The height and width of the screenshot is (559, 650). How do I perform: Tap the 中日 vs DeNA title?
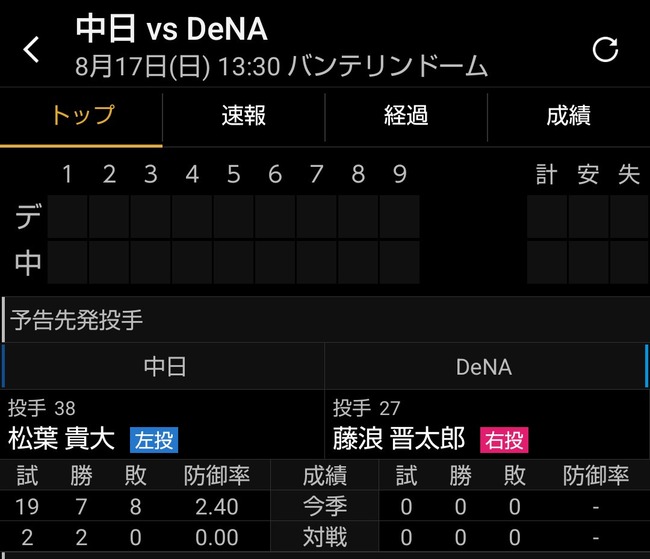pyautogui.click(x=172, y=29)
